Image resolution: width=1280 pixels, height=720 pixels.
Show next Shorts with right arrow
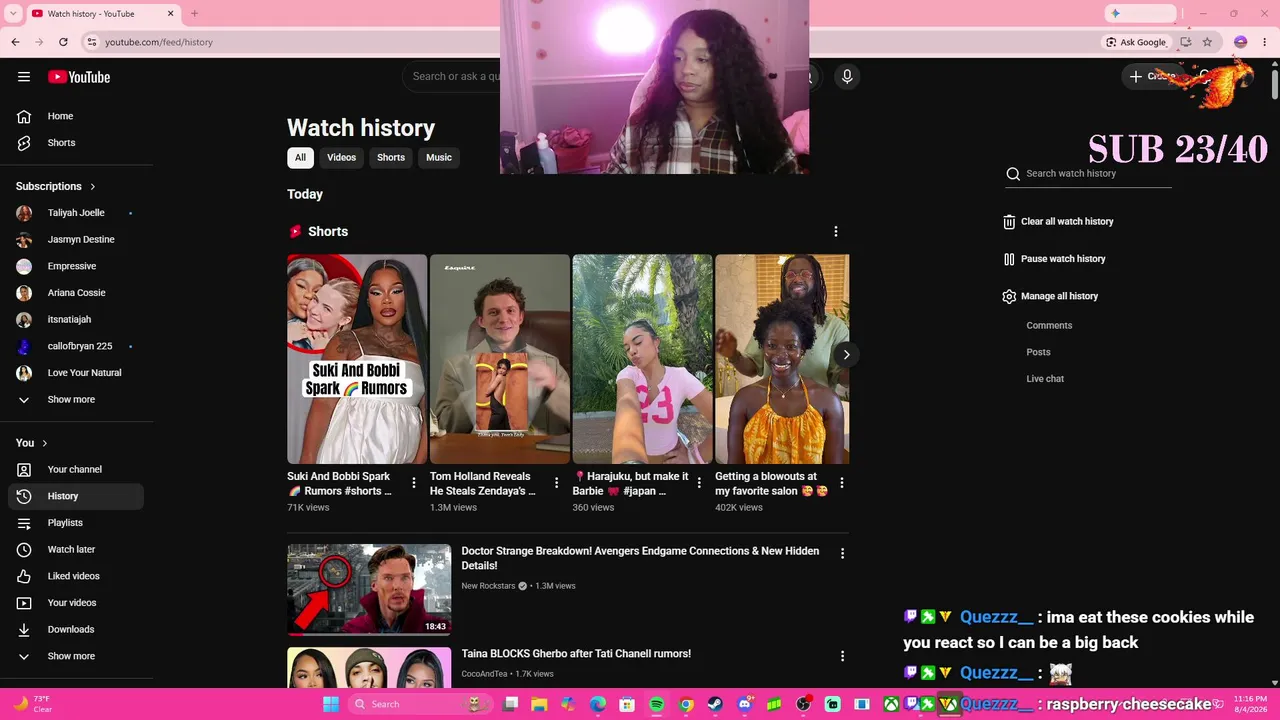pos(846,354)
